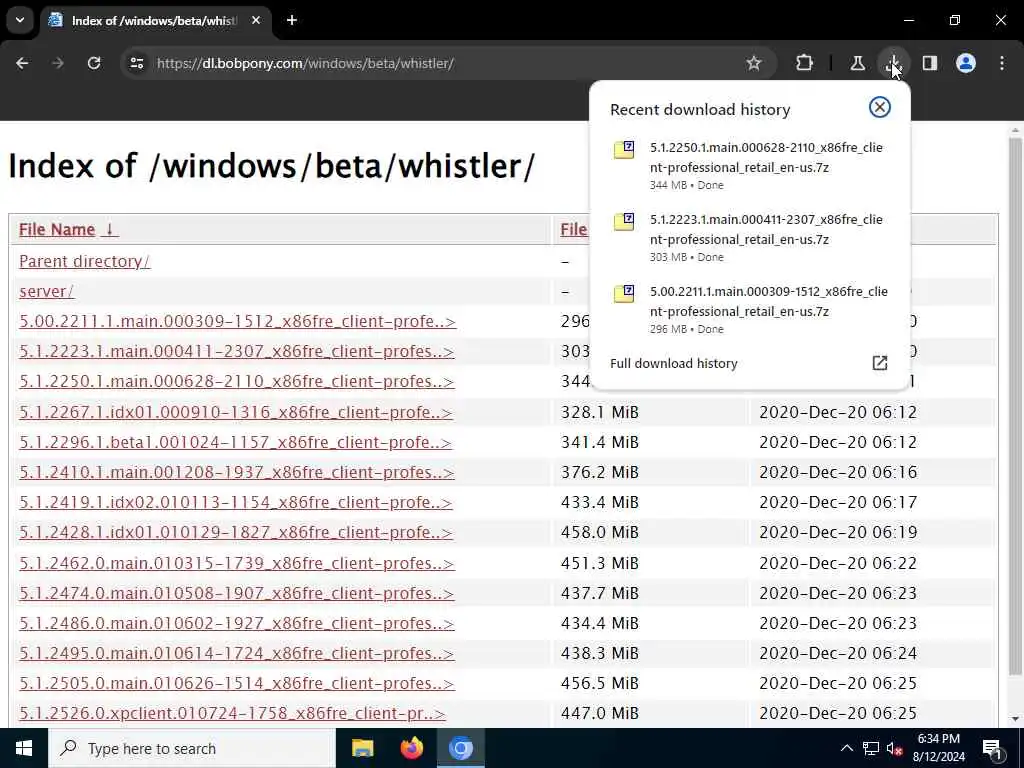Image resolution: width=1024 pixels, height=768 pixels.
Task: Download 5.1.2419.1.idx02.010113-1154 file link
Action: pyautogui.click(x=235, y=502)
